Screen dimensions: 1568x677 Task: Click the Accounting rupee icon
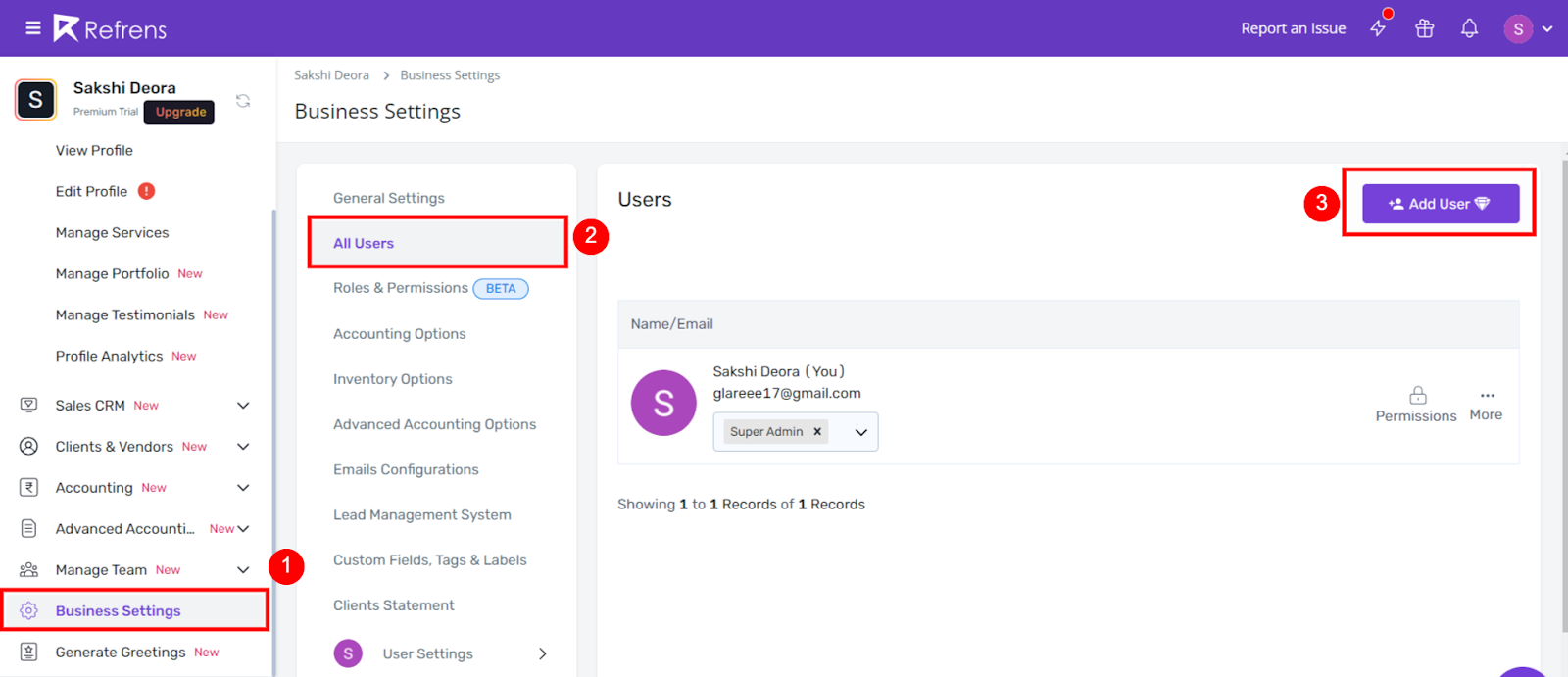click(x=29, y=487)
